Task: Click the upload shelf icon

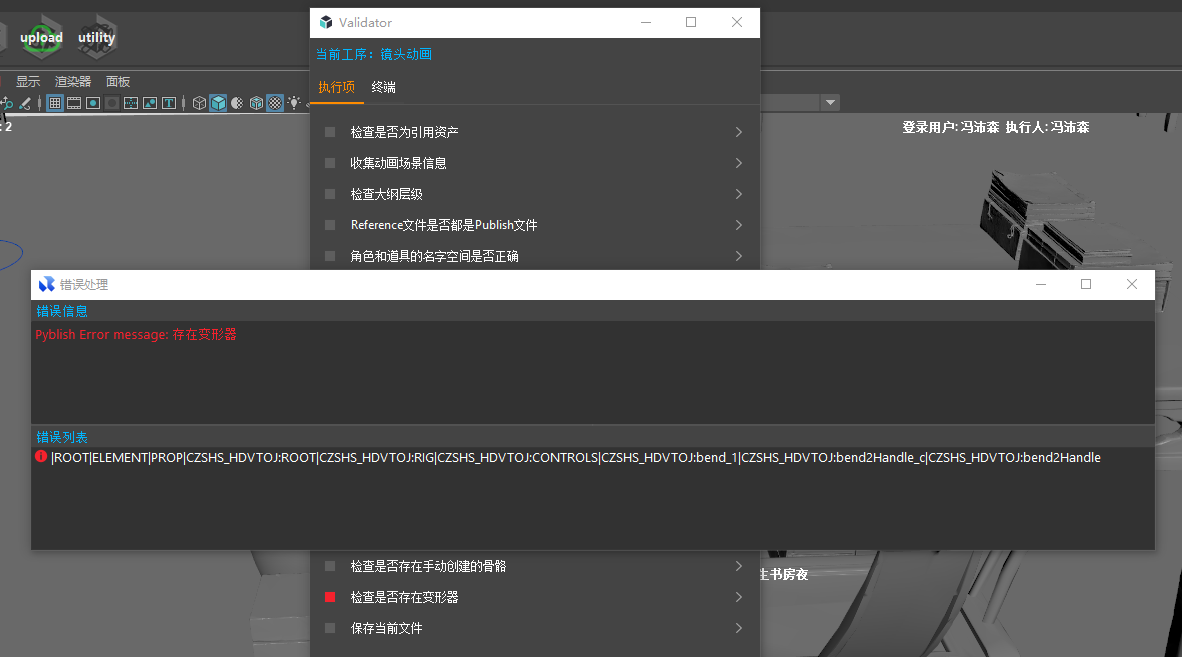Action: click(41, 38)
